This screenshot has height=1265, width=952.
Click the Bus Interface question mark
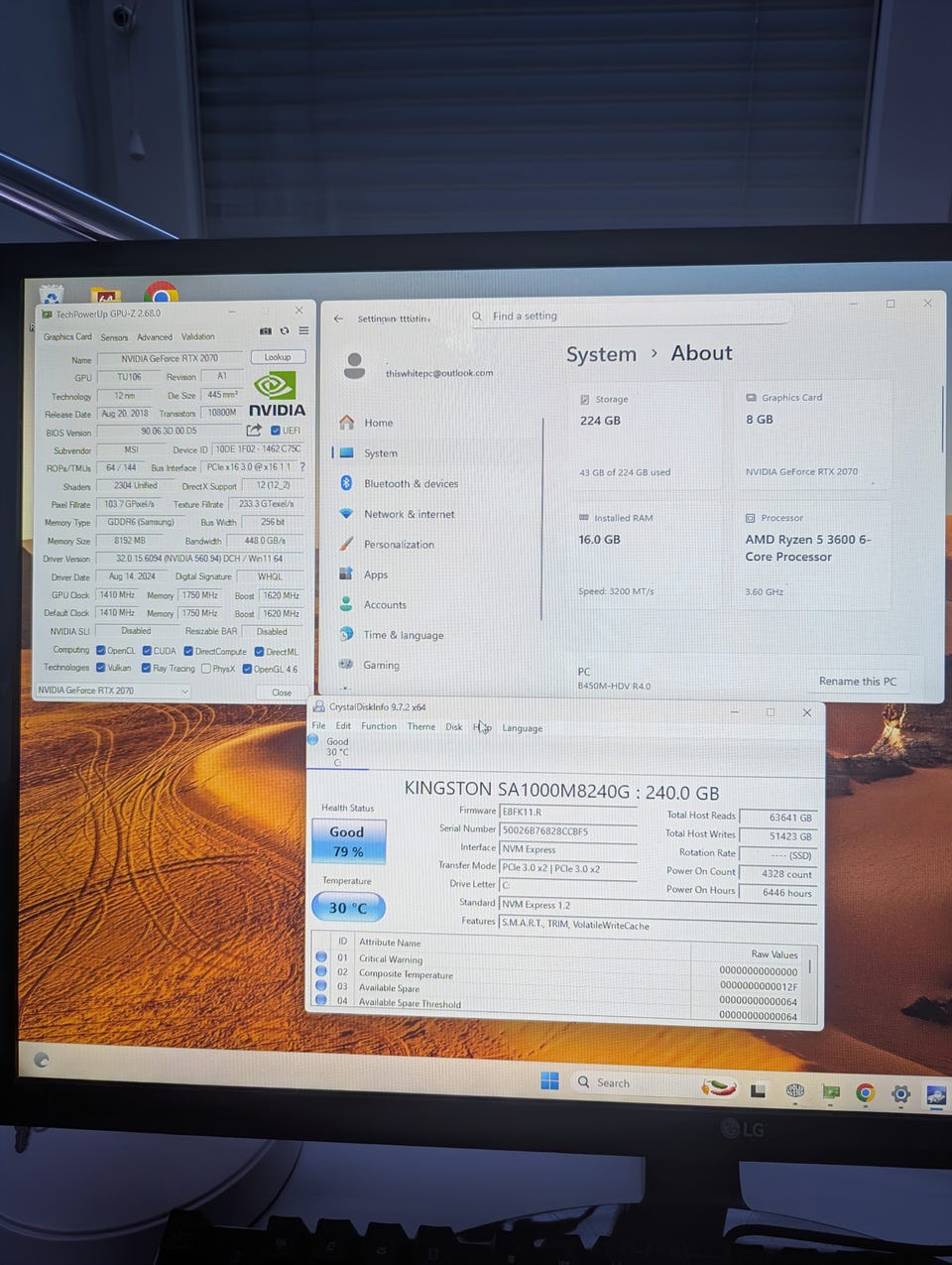[x=302, y=466]
